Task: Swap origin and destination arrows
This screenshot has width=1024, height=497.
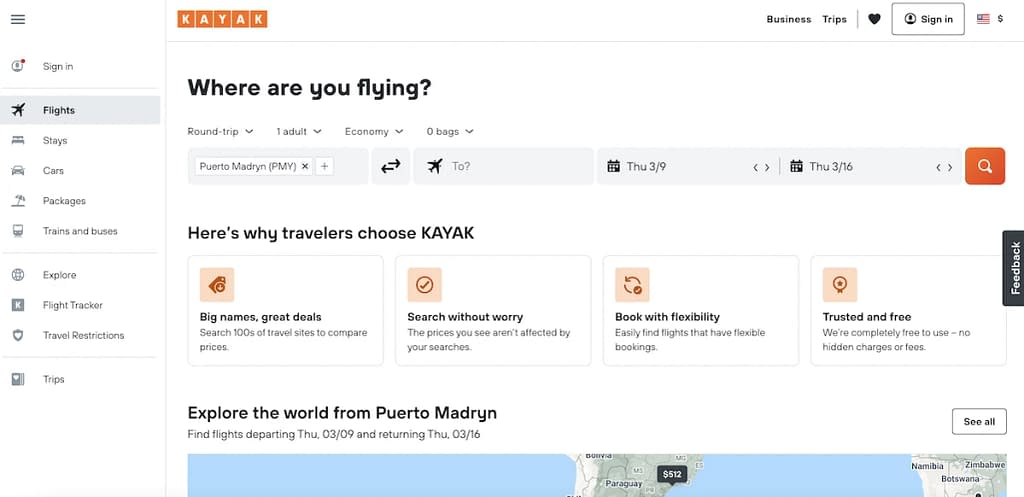Action: 391,167
